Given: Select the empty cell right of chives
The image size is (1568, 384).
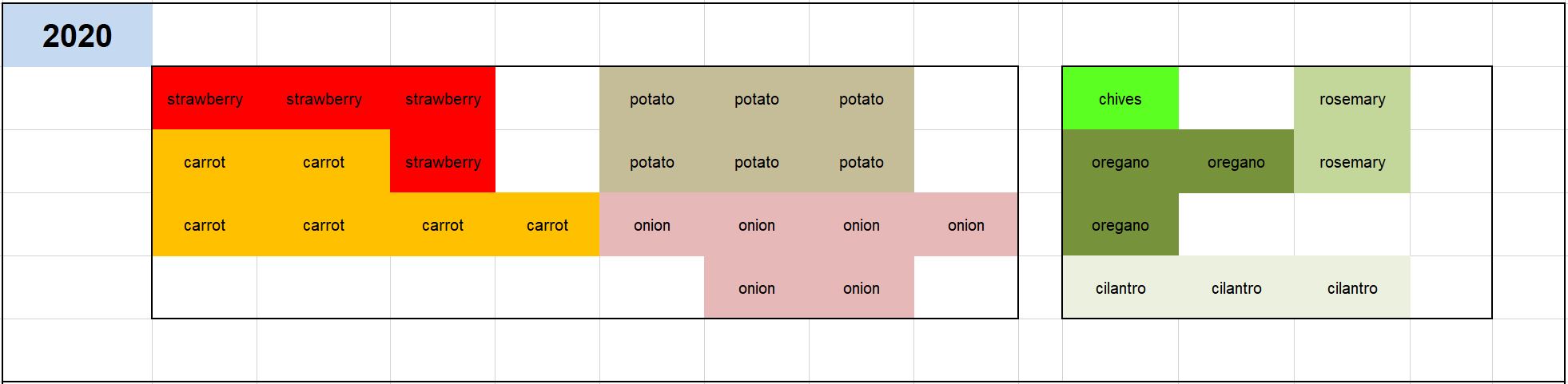Looking at the screenshot, I should click(x=1236, y=98).
